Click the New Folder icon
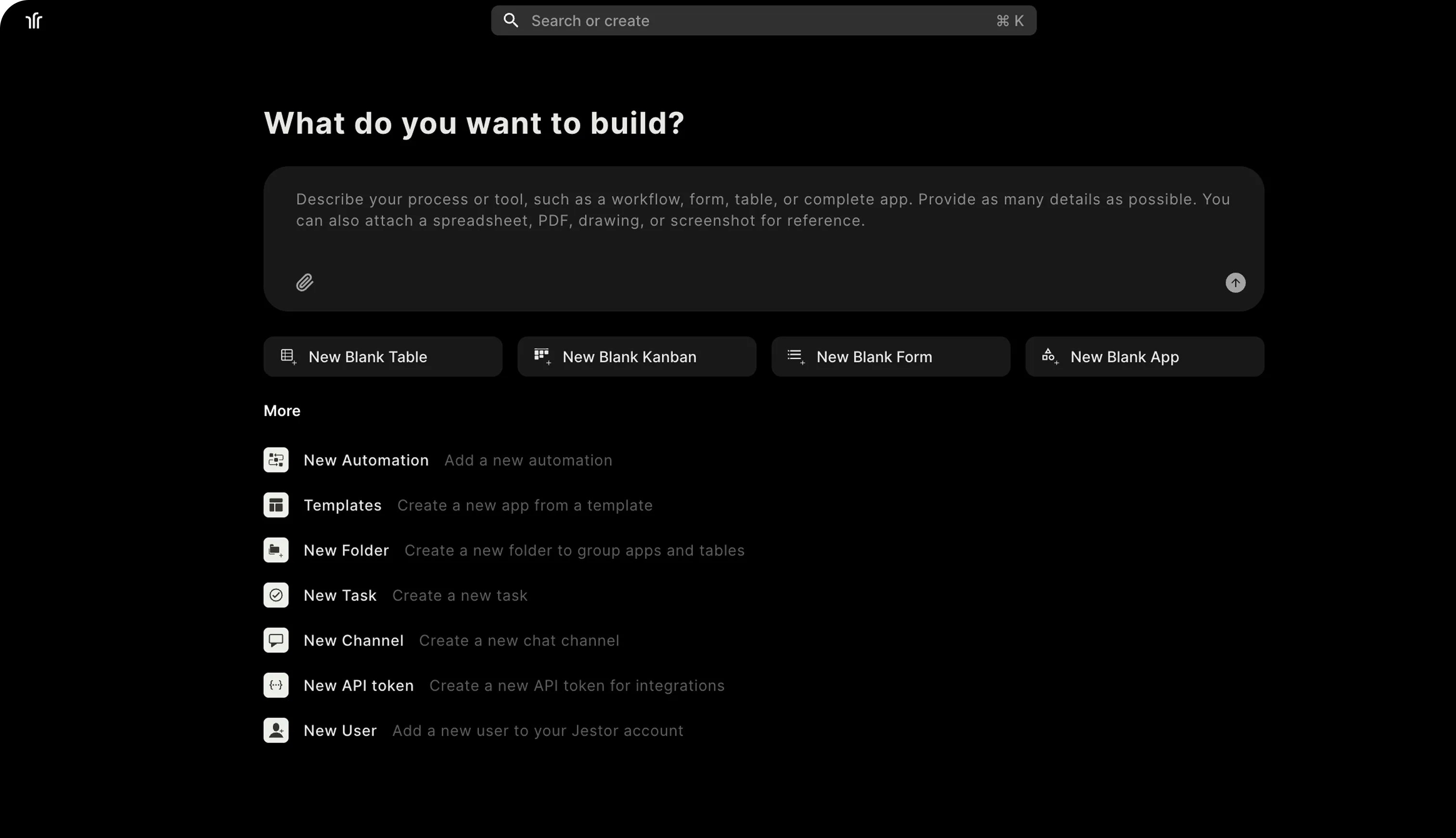The image size is (1456, 838). coord(276,550)
